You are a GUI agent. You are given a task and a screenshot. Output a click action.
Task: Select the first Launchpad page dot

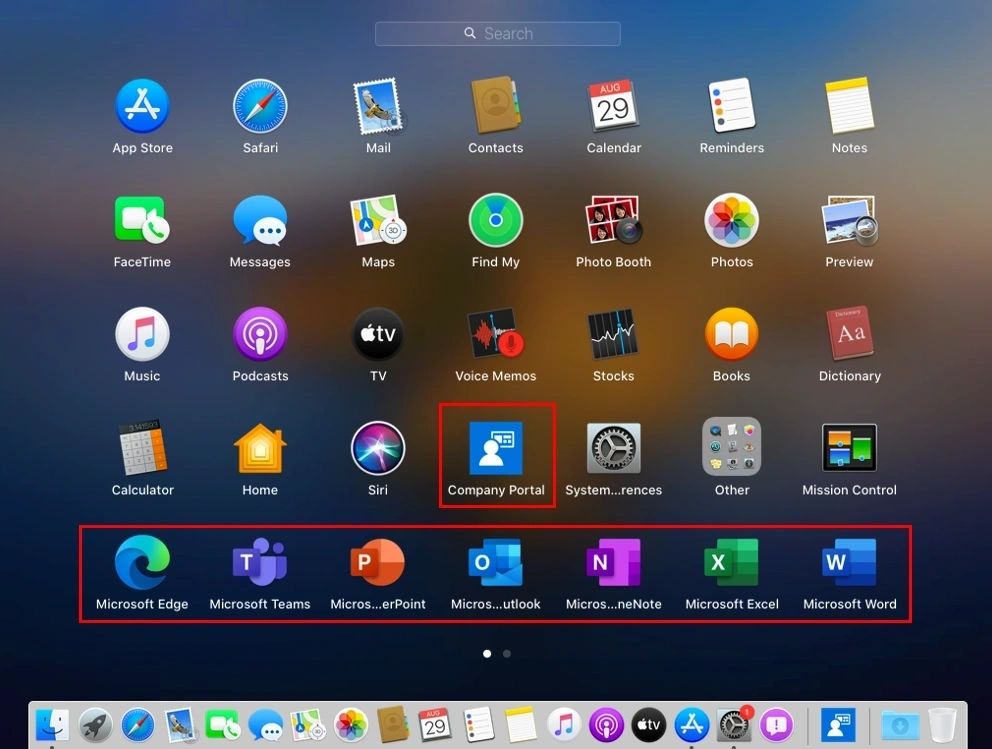[487, 653]
